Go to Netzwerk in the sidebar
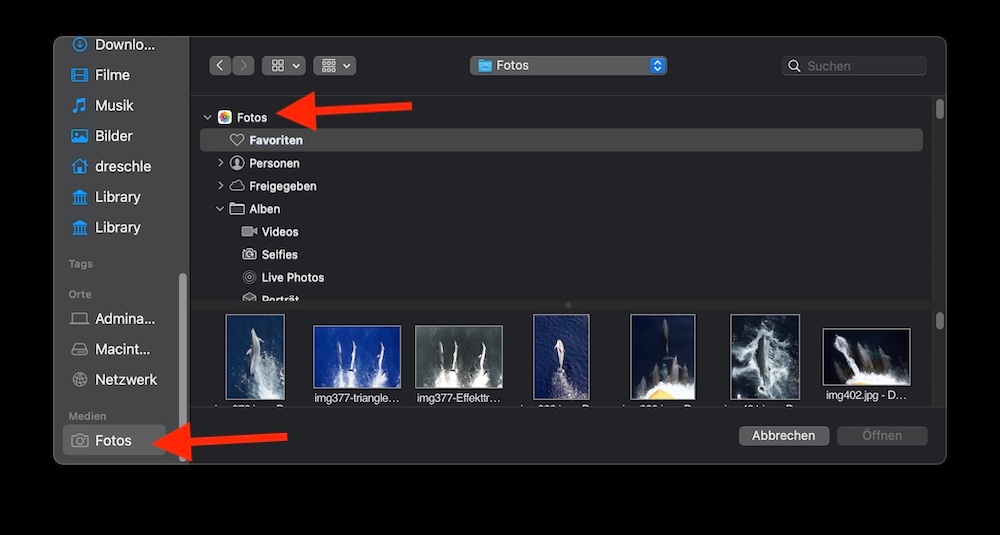 125,380
